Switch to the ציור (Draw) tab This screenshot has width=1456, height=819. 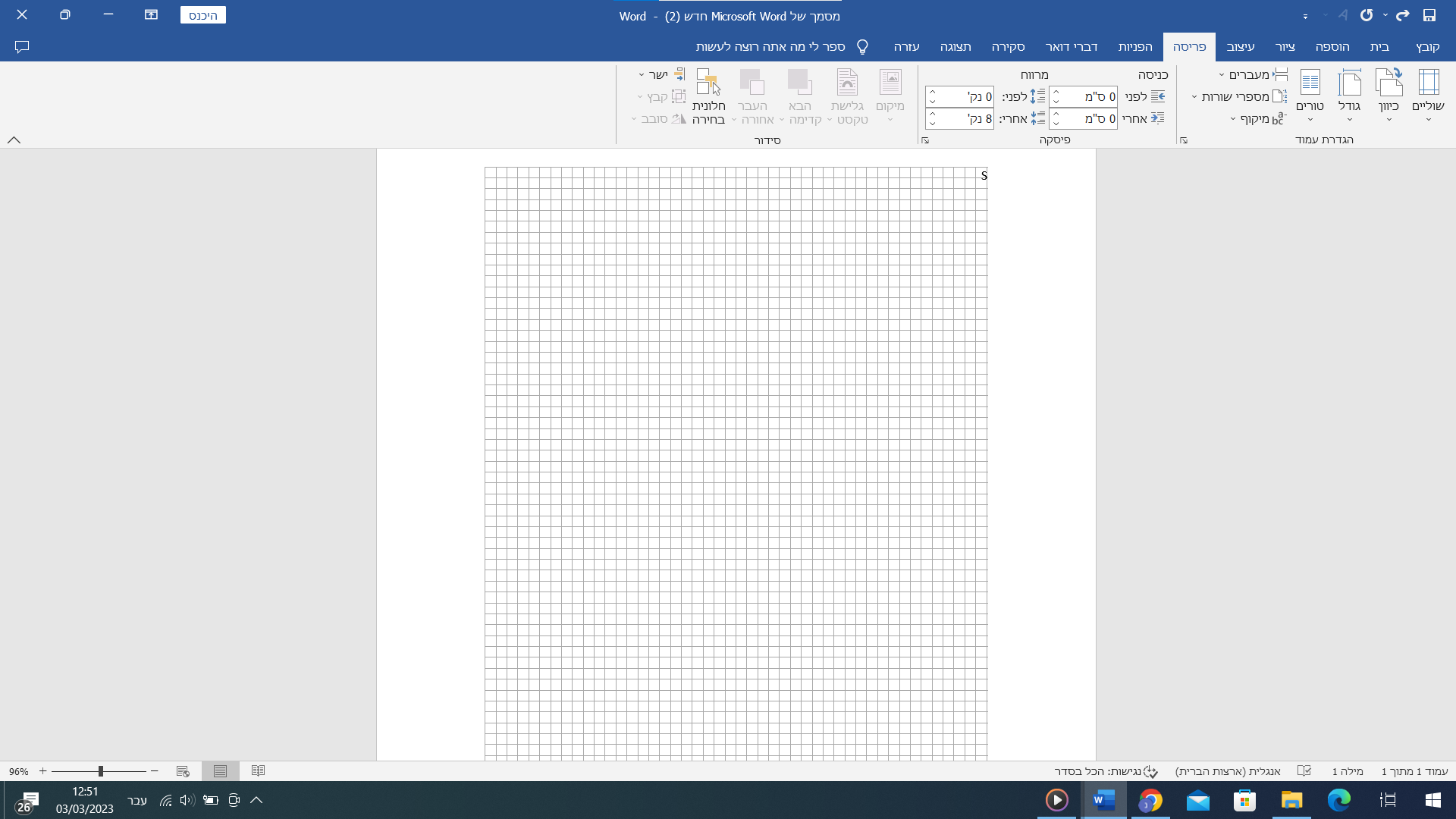(1285, 47)
